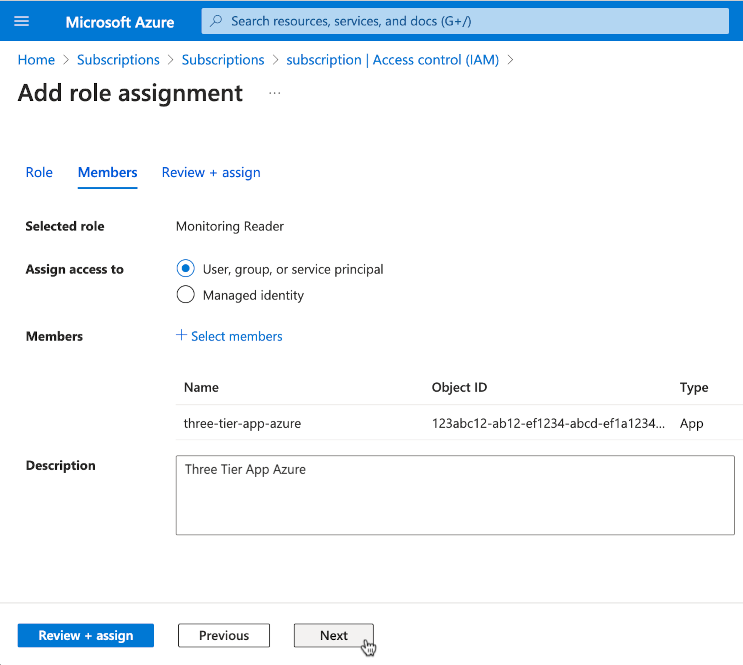Click the Select members link
Image resolution: width=743 pixels, height=665 pixels.
click(236, 336)
